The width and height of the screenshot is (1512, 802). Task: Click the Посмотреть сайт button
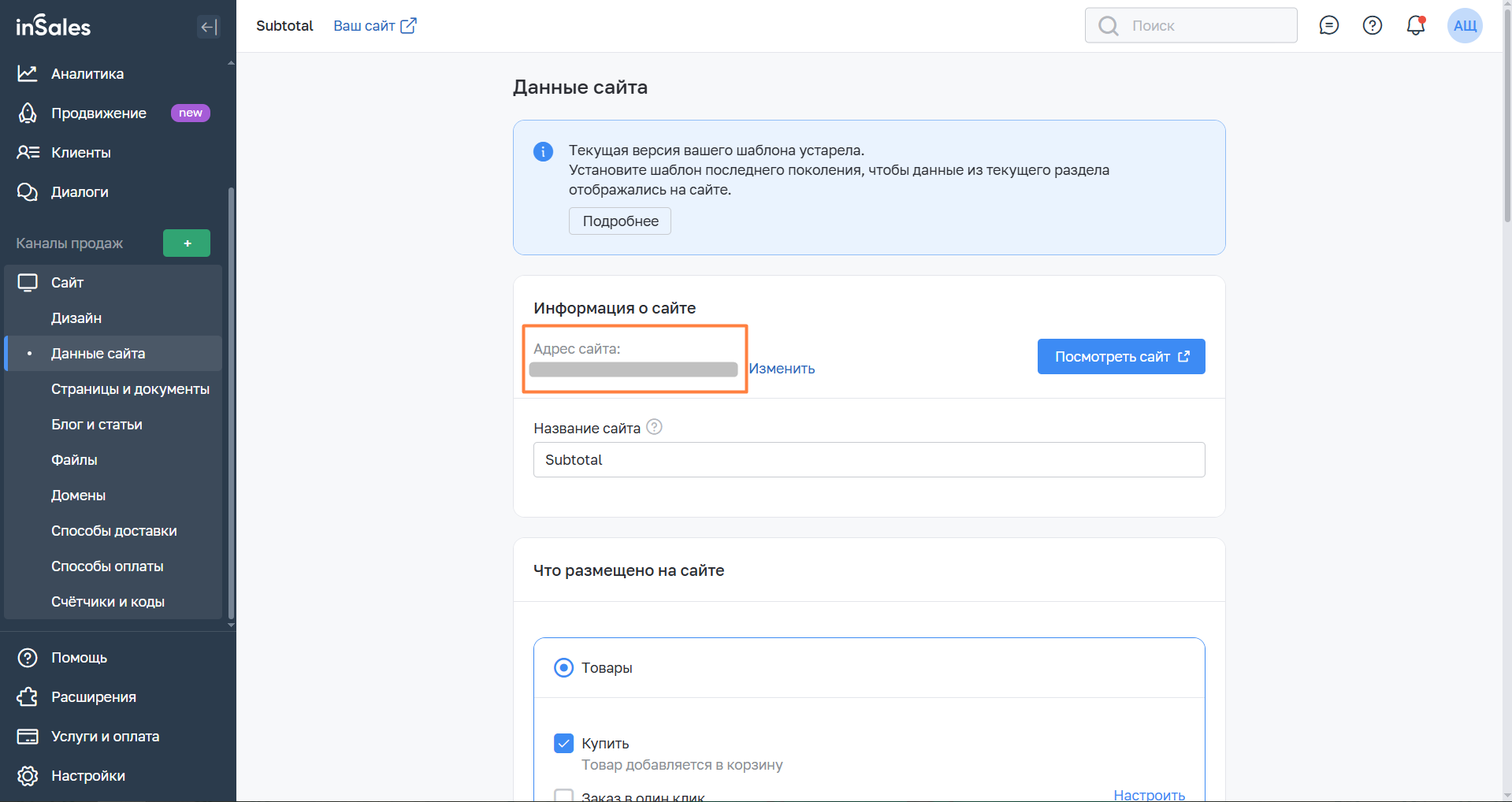[1121, 357]
